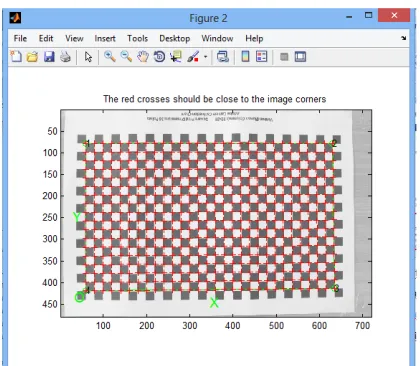Dock the figure using the menu bar arrow
The image size is (420, 366).
[x=404, y=38]
